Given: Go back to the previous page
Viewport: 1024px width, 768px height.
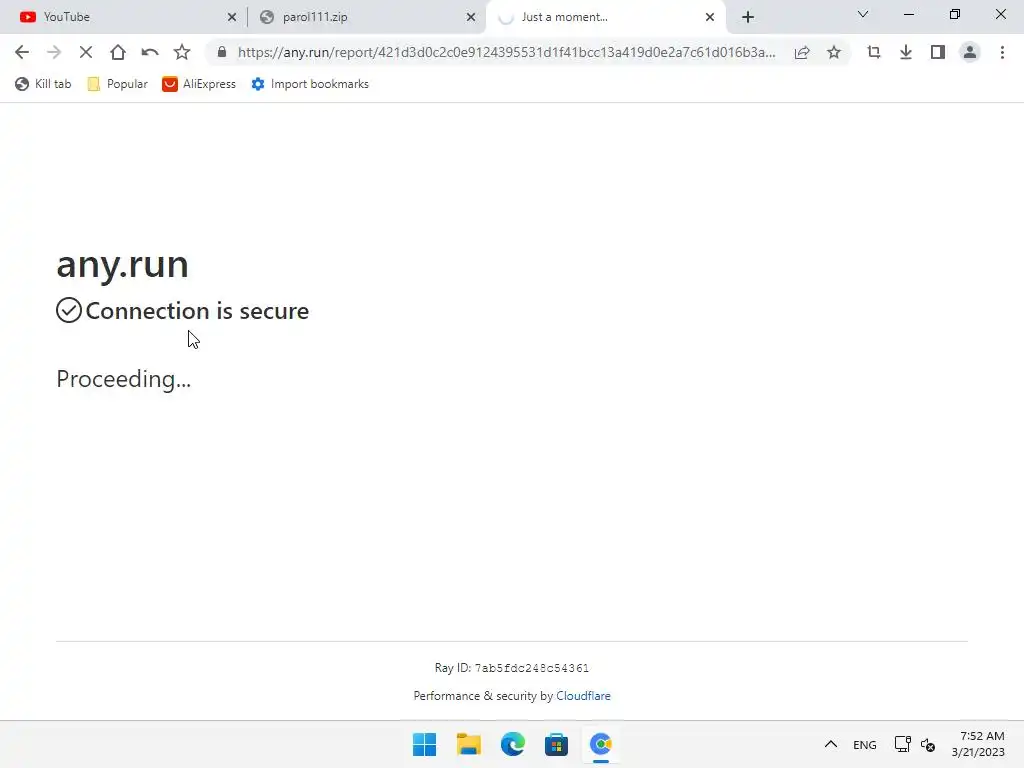Looking at the screenshot, I should click(x=22, y=52).
